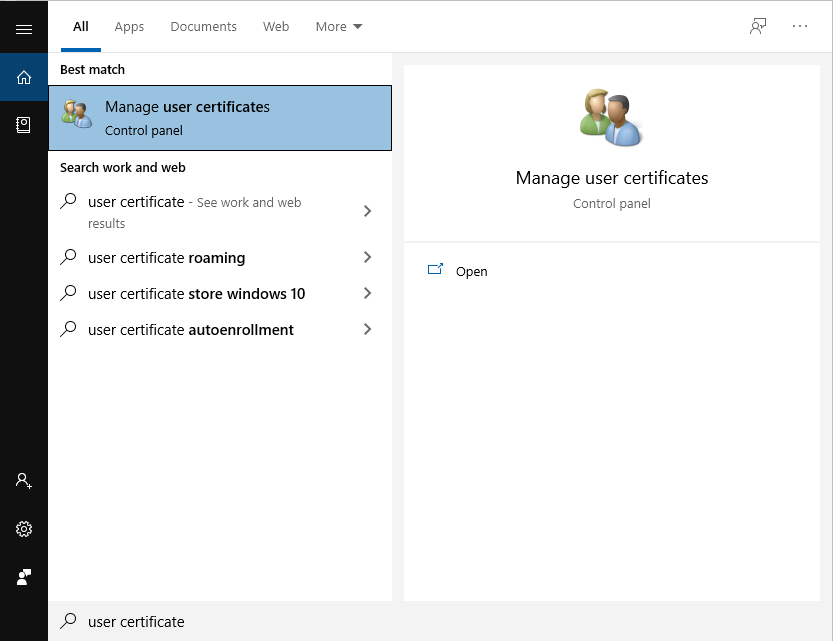Click the search glass in the search box
This screenshot has width=833, height=641.
(x=68, y=621)
